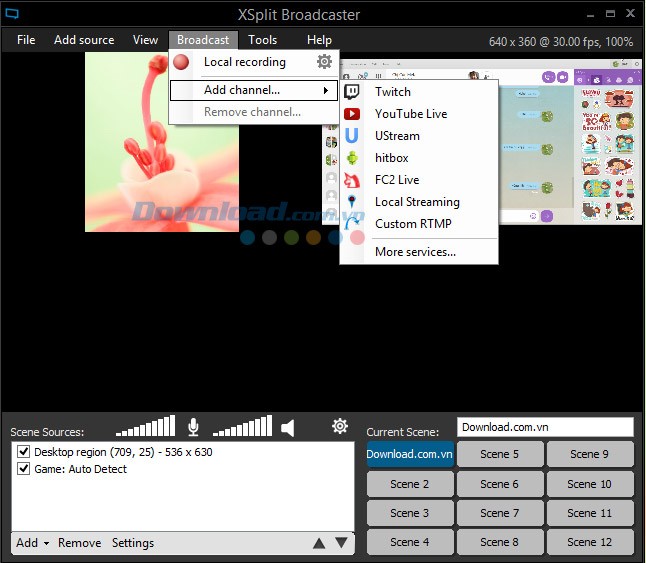Click the Local Streaming pin icon
646x563 pixels.
coord(351,201)
